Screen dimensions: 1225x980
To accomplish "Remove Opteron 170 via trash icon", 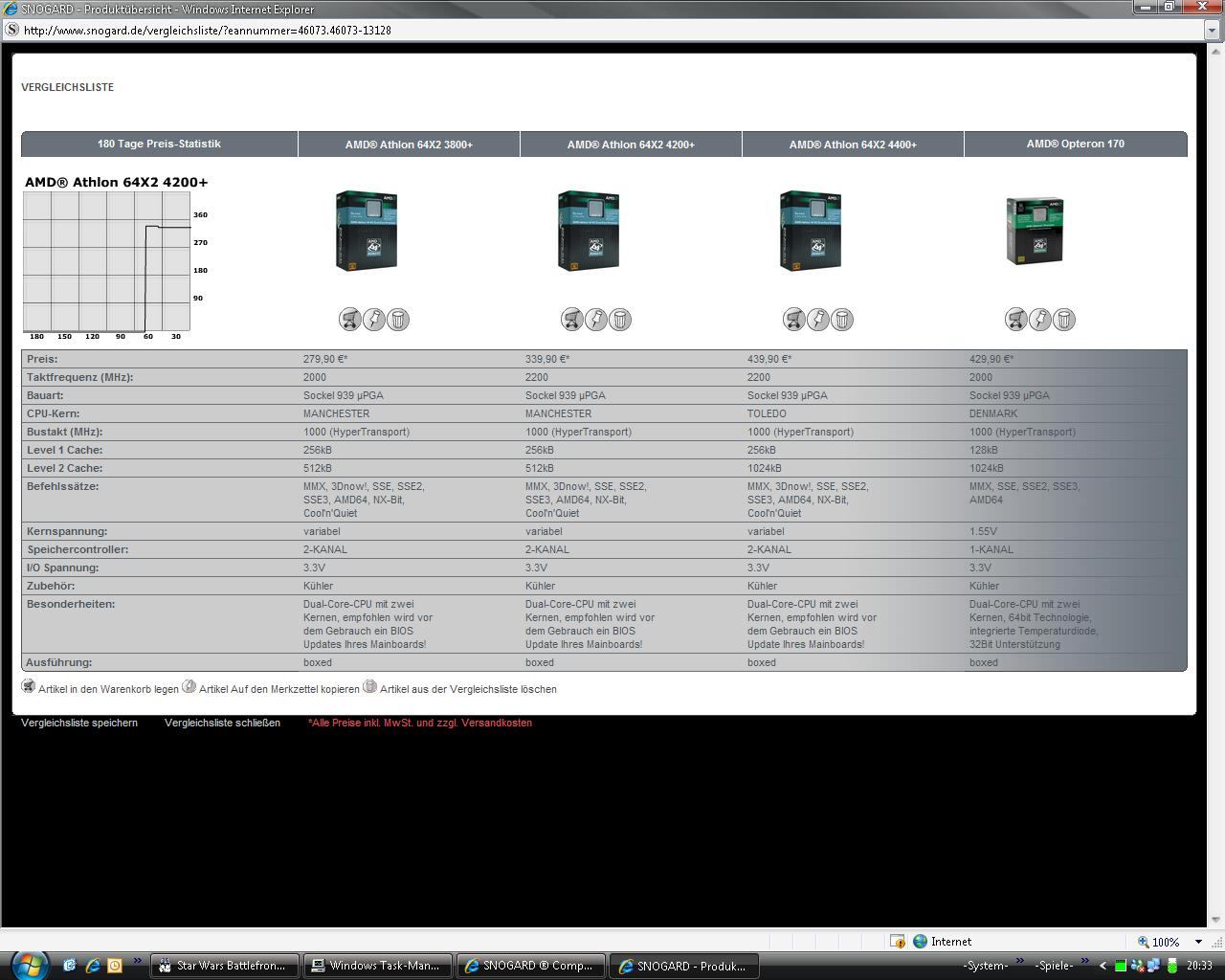I will (1064, 320).
